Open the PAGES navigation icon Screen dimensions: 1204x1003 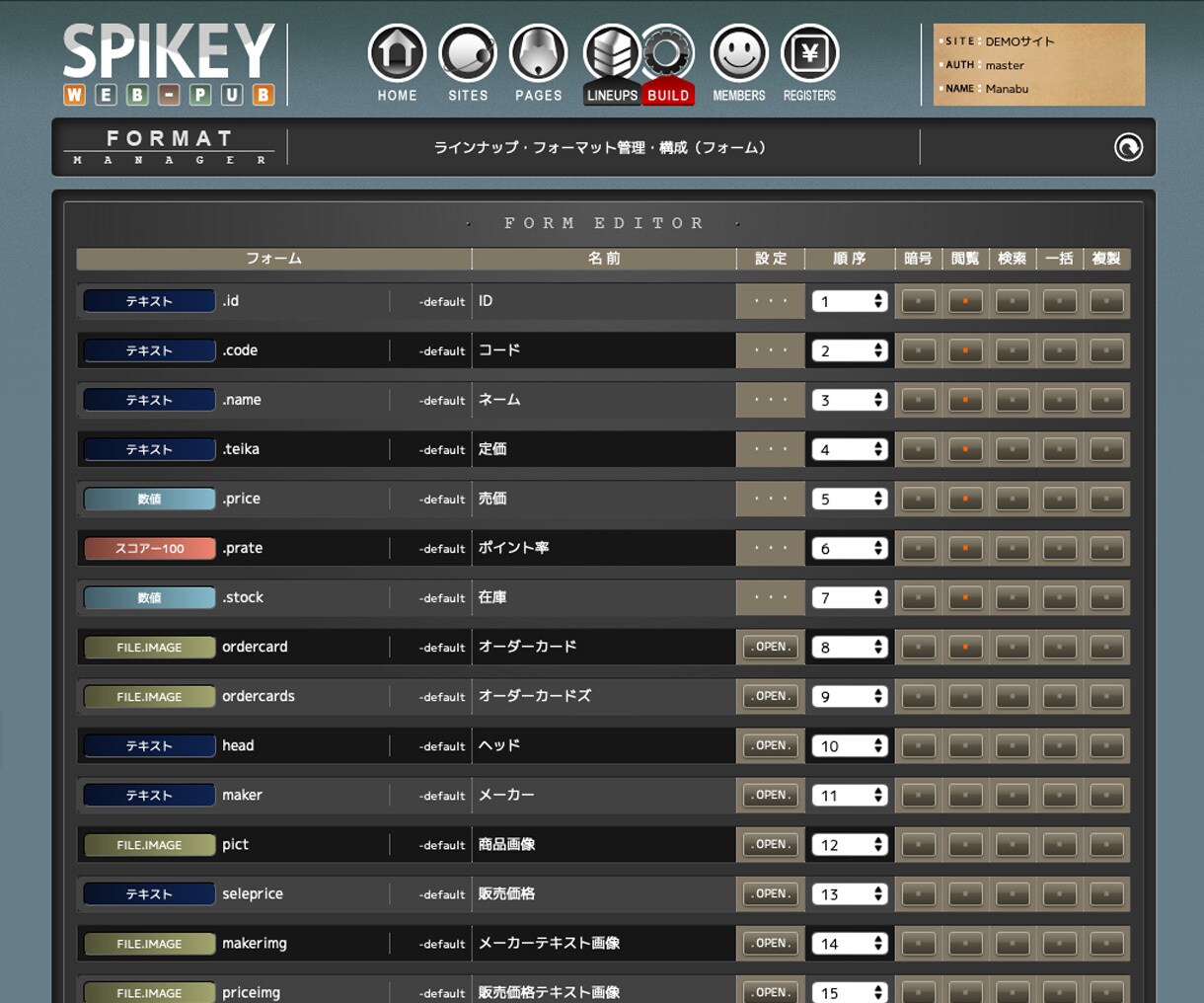(539, 53)
